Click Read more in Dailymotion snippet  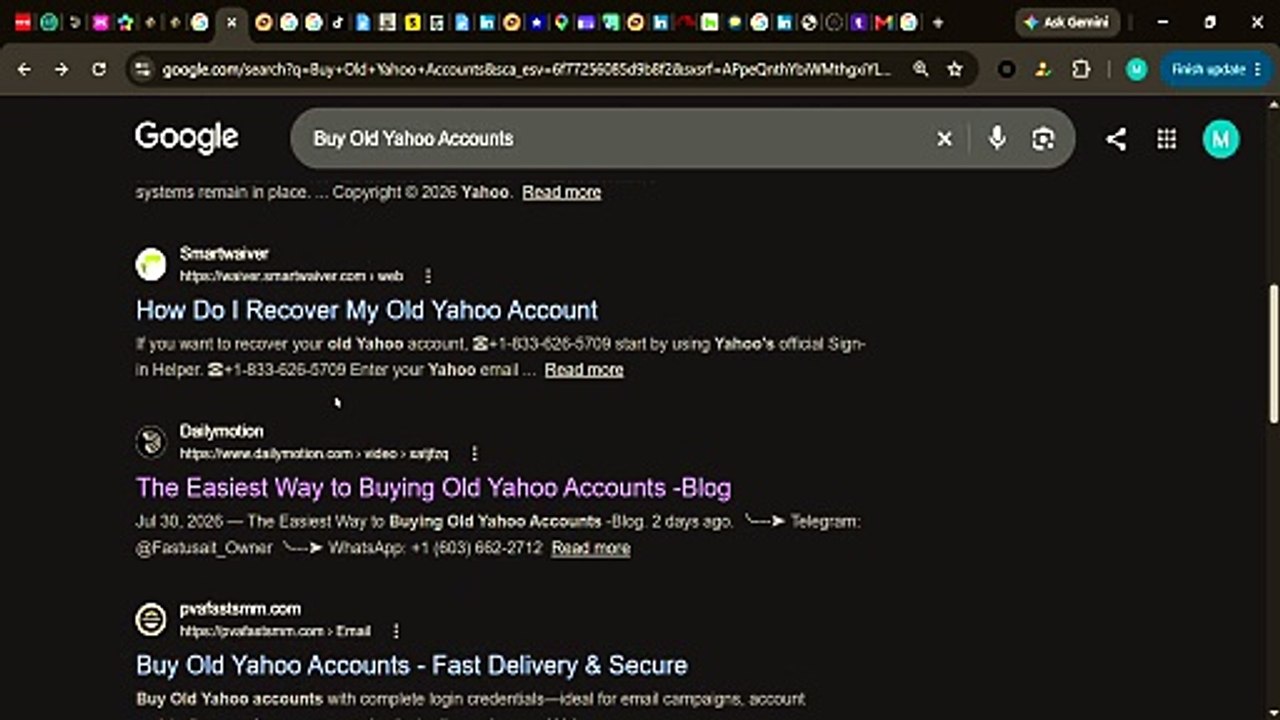[x=591, y=548]
